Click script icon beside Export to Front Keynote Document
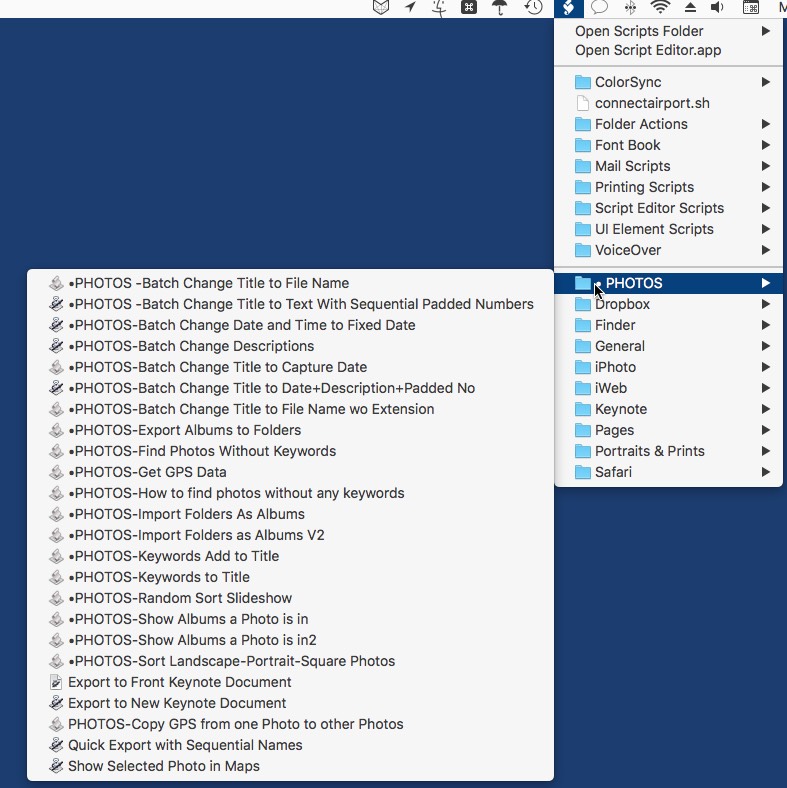This screenshot has width=787, height=788. coord(56,682)
